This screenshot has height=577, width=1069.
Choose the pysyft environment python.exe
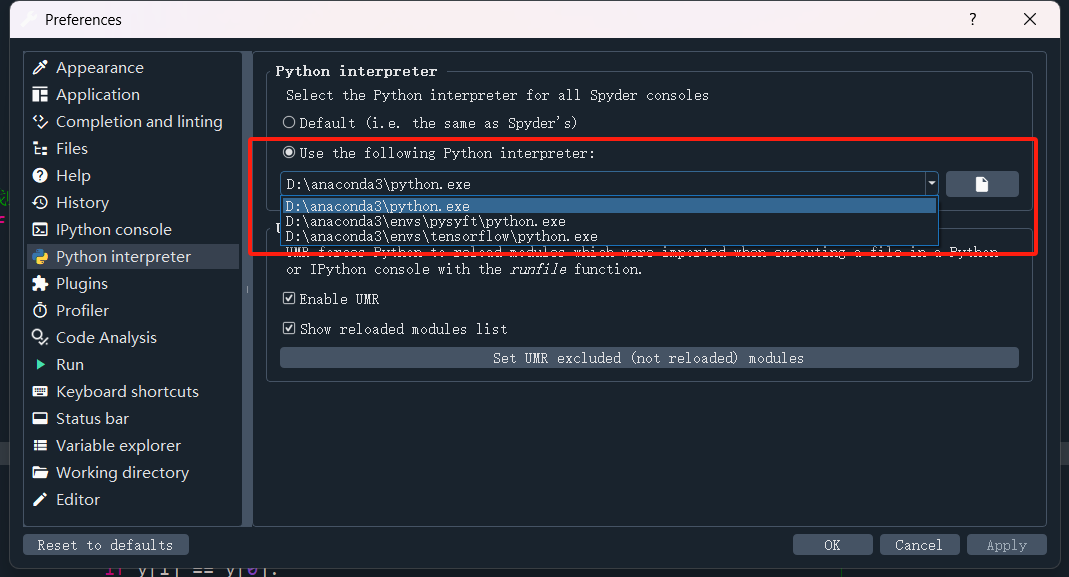click(425, 222)
